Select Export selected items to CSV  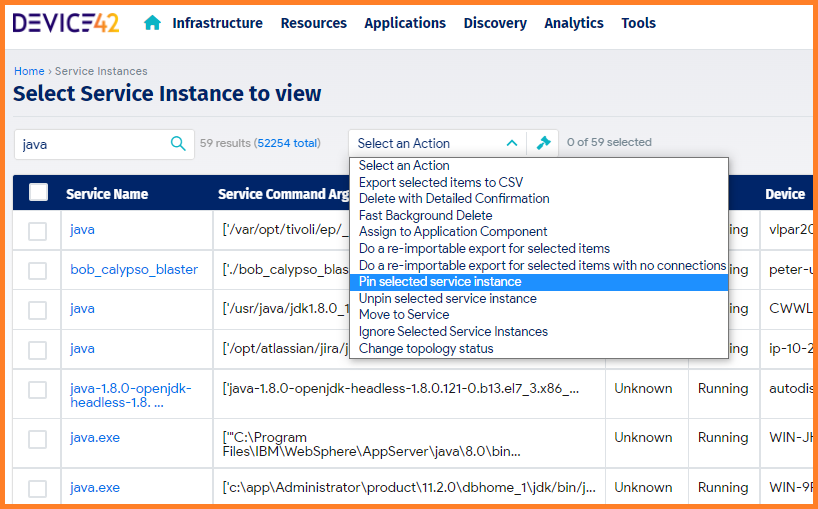440,182
